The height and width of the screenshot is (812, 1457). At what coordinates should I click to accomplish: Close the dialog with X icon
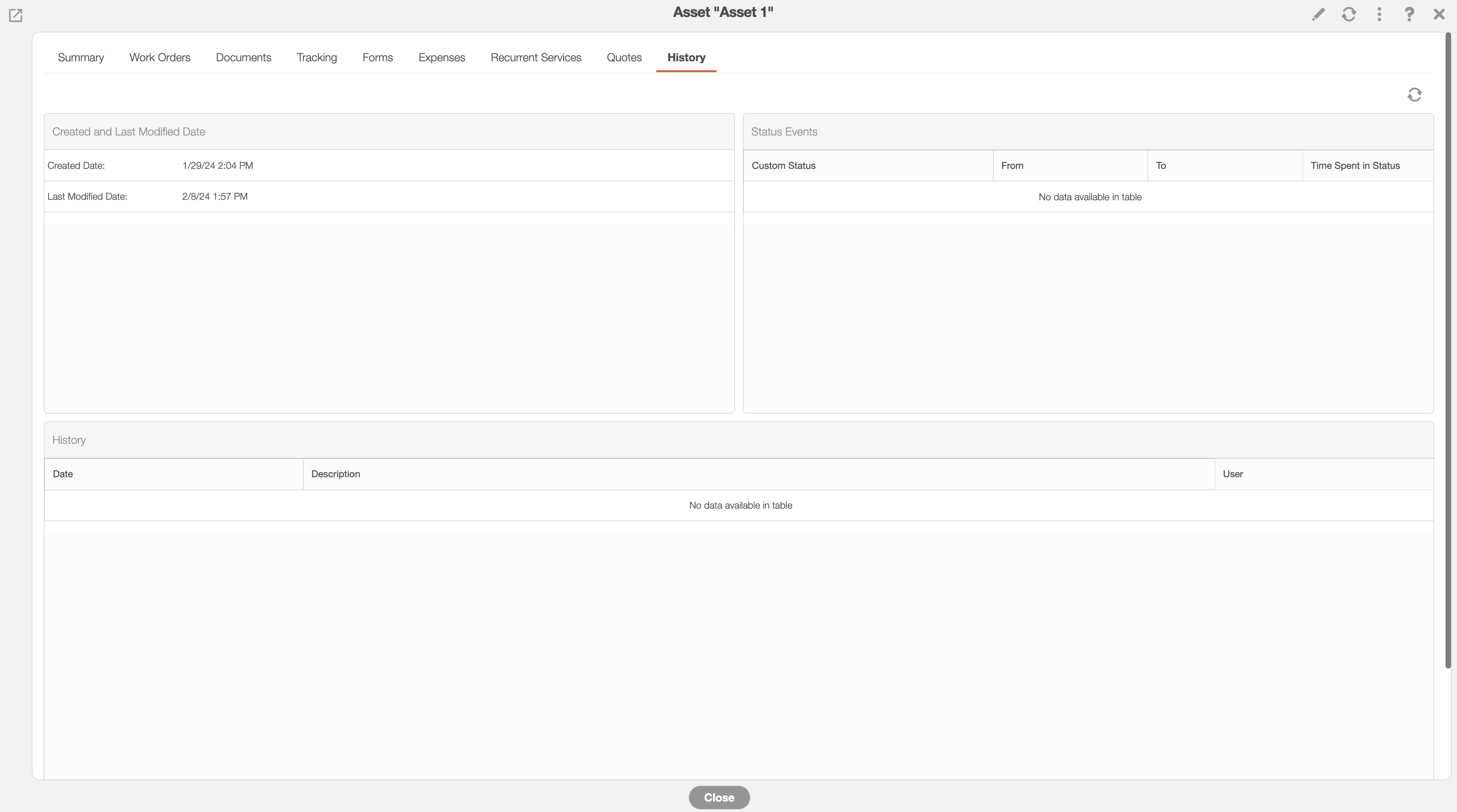coord(1440,14)
